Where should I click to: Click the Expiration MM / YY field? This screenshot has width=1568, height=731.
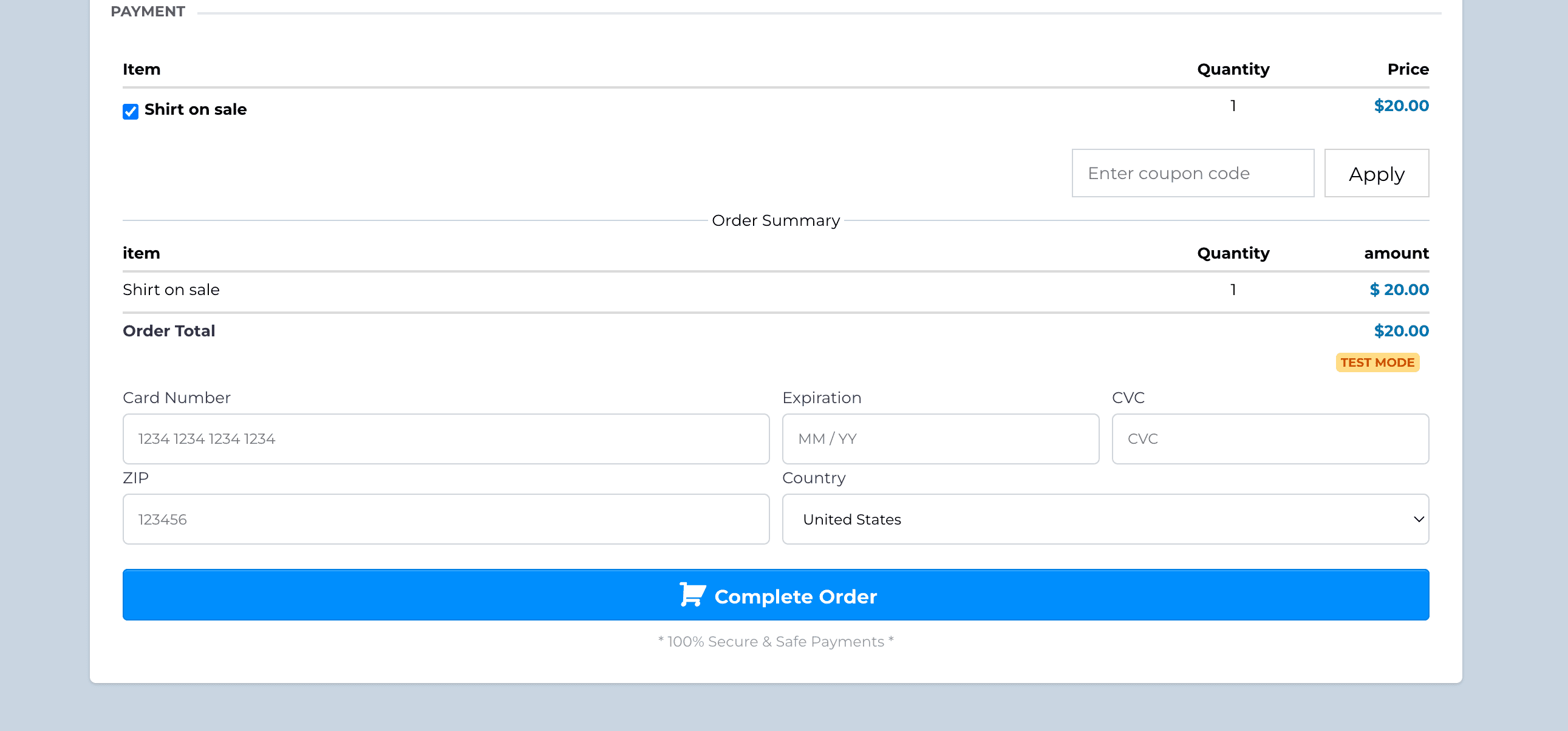[941, 439]
